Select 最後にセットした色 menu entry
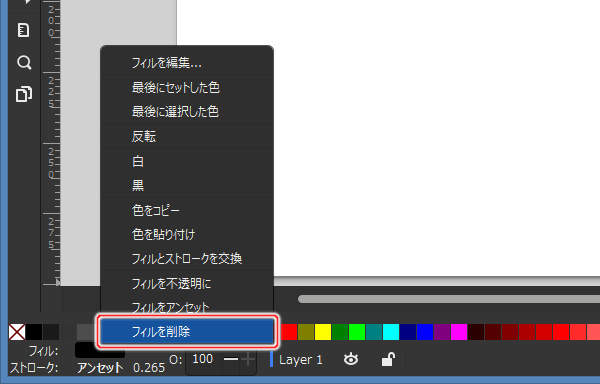 [x=187, y=88]
